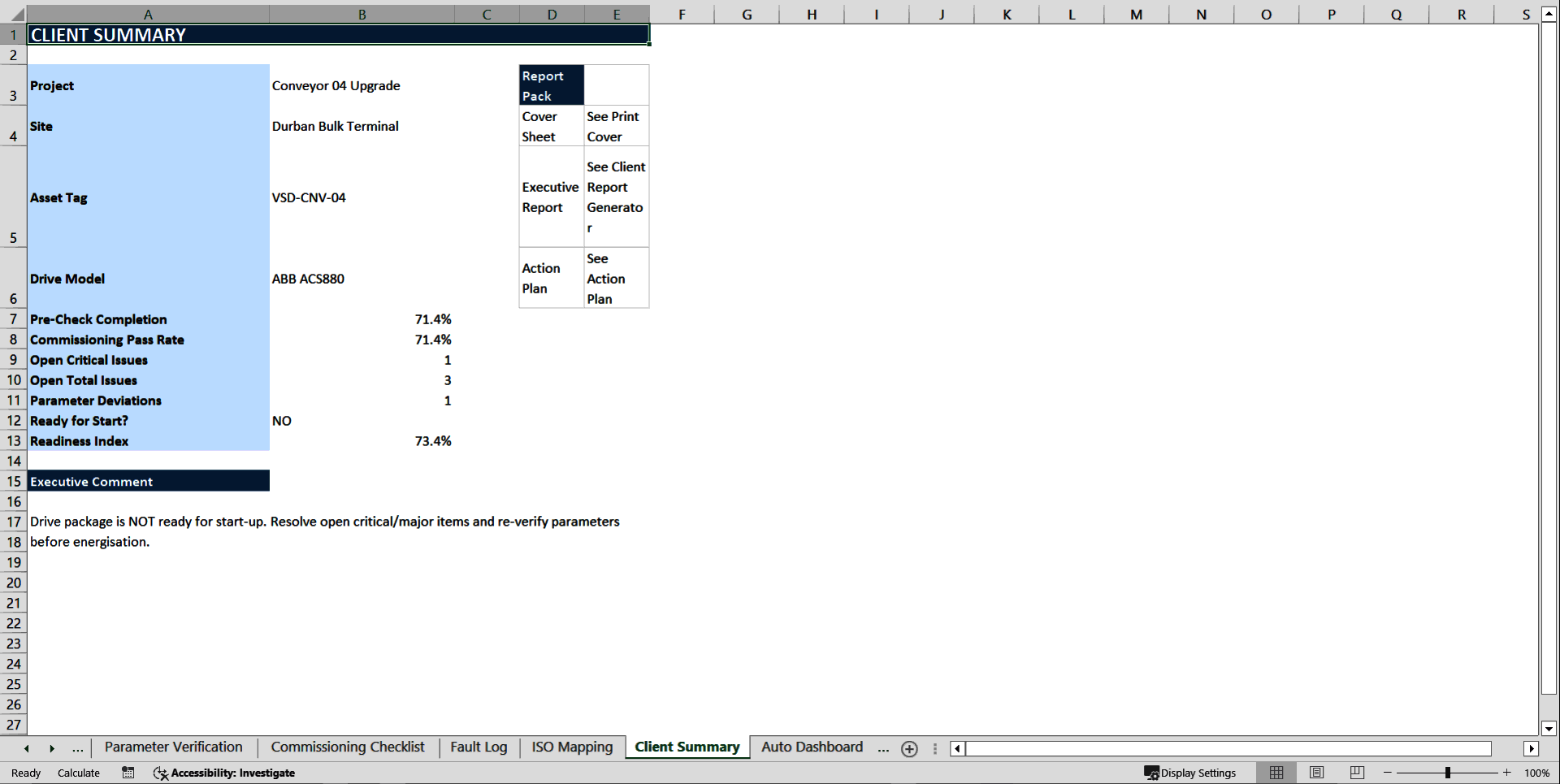This screenshot has height=784, width=1560.
Task: Click the next sheet navigation arrow
Action: click(x=52, y=747)
